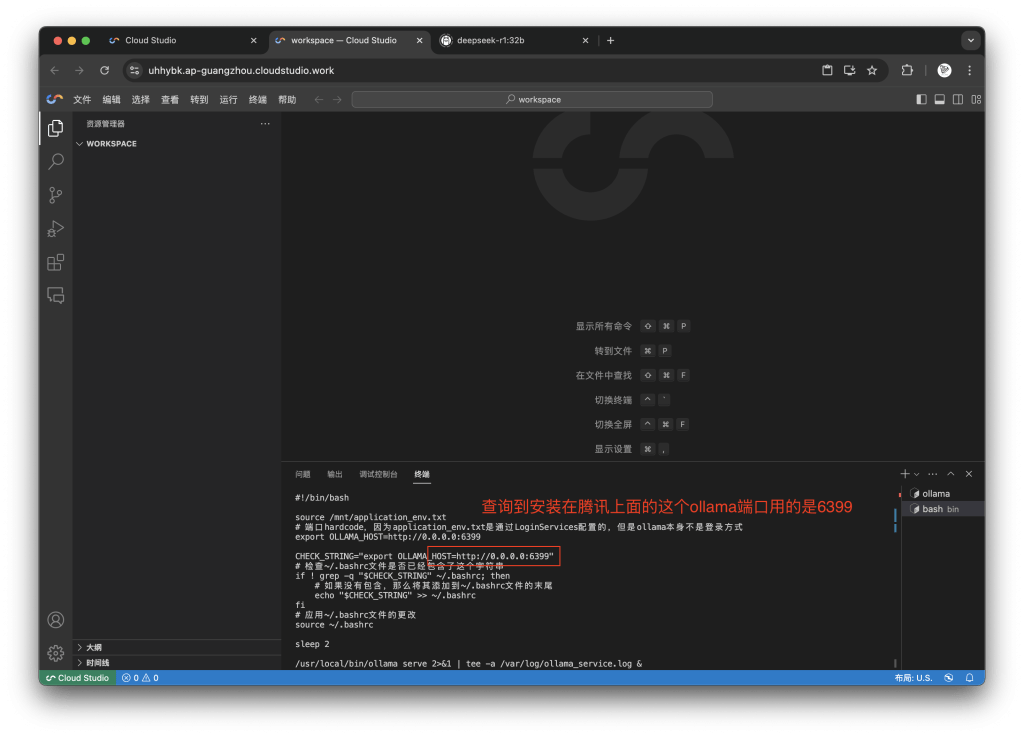Viewport: 1024px width, 737px height.
Task: Open browser extensions puzzle icon
Action: [x=907, y=71]
